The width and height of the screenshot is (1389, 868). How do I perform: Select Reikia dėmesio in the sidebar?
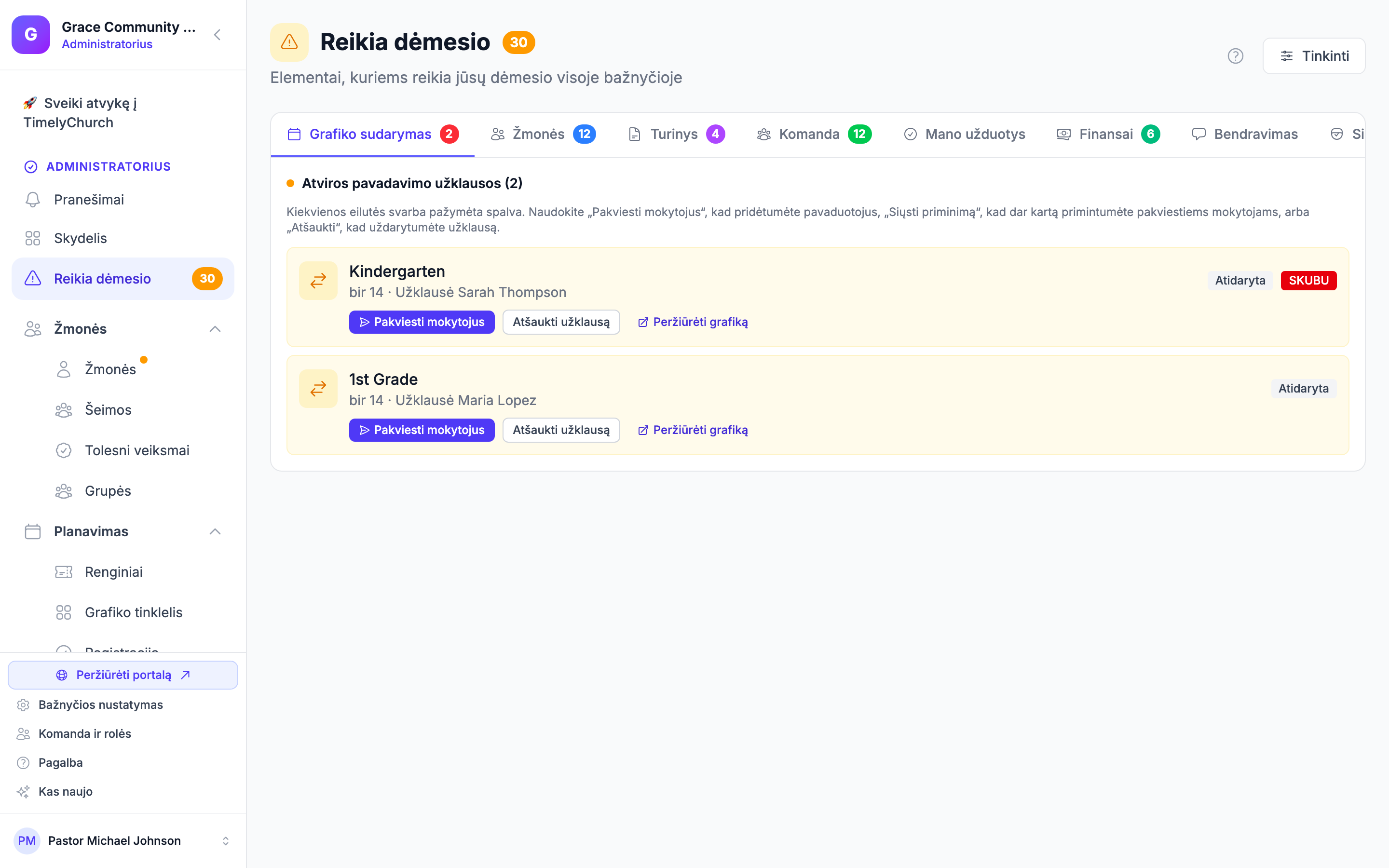[x=123, y=279]
